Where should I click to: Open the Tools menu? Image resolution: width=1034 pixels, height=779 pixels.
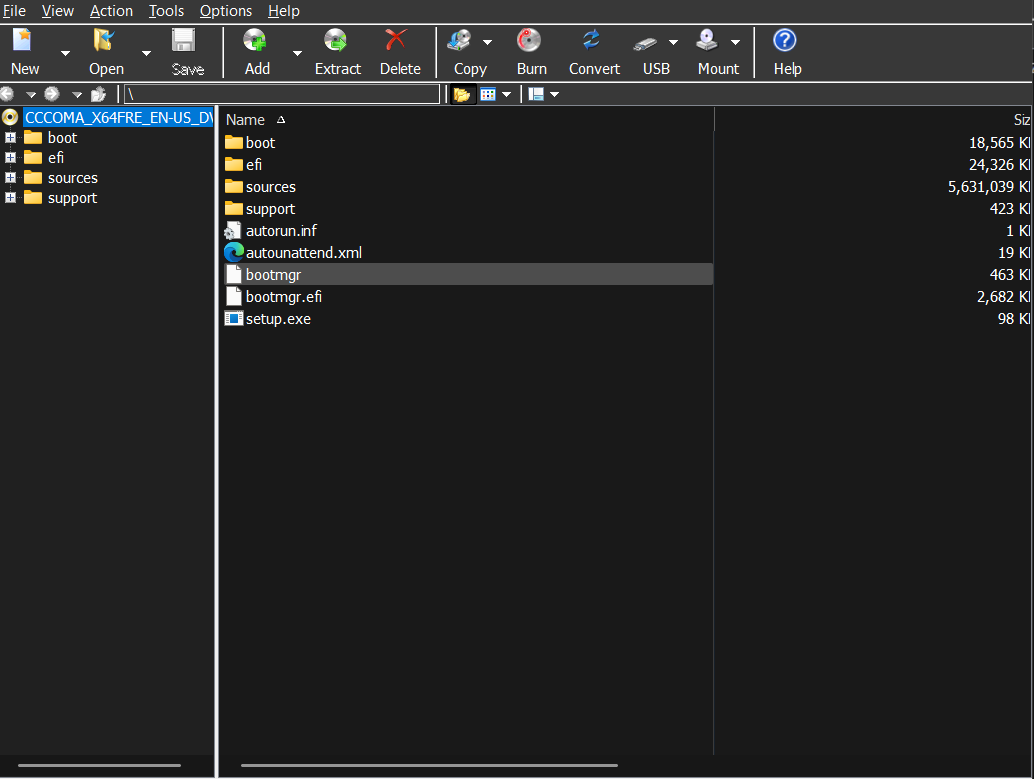[165, 11]
